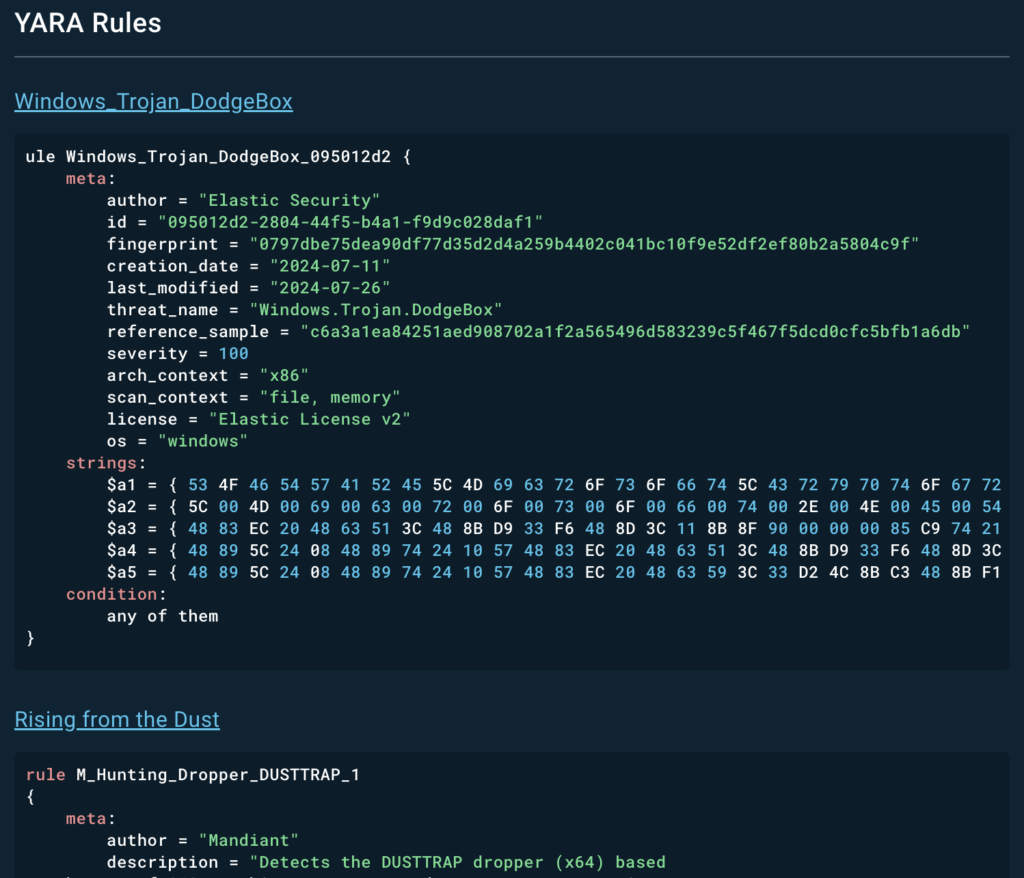1024x878 pixels.
Task: Click the "any of them" condition line
Action: pos(162,616)
